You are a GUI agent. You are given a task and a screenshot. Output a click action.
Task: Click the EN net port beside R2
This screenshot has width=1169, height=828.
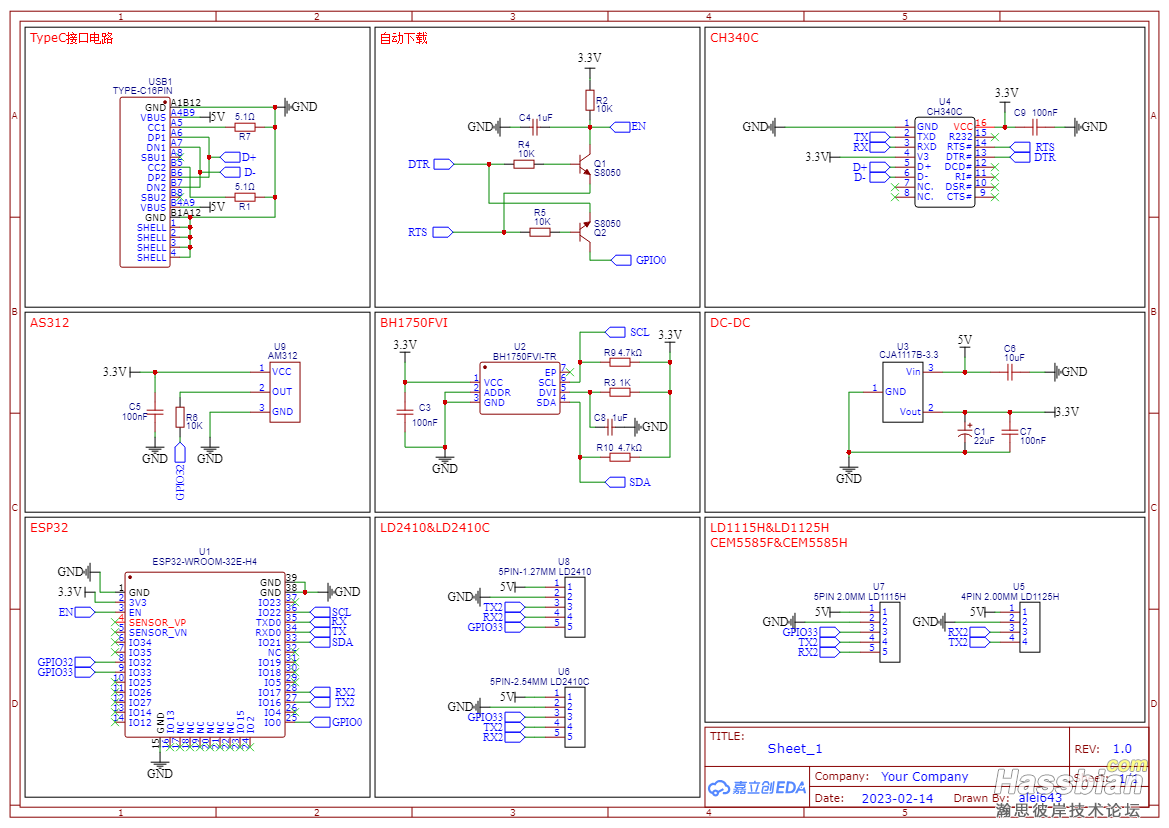tap(628, 127)
